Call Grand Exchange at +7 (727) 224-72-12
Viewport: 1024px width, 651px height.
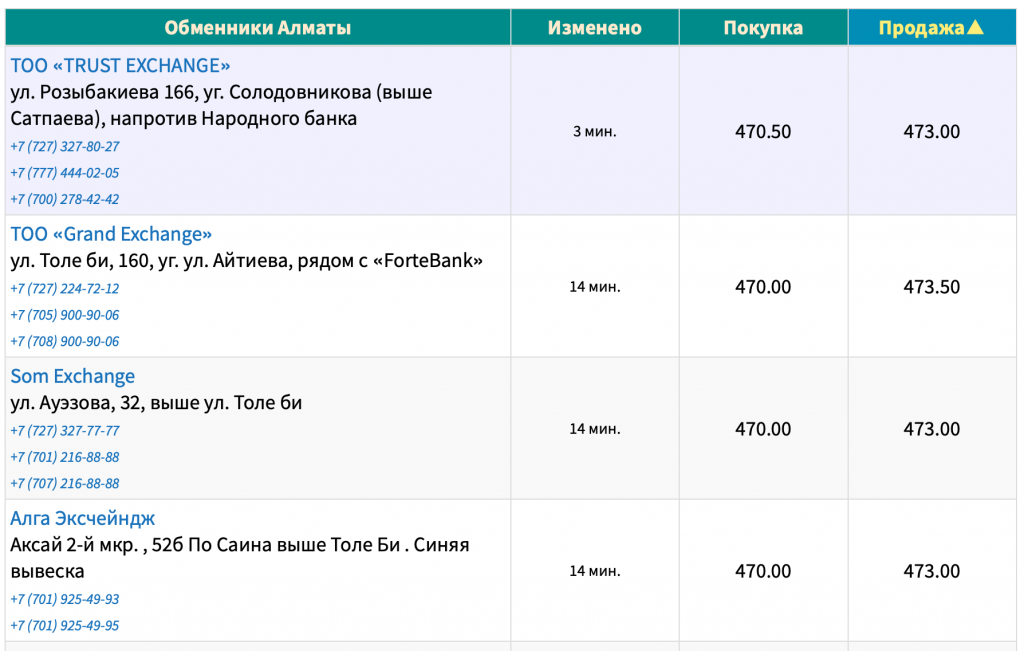tap(65, 289)
